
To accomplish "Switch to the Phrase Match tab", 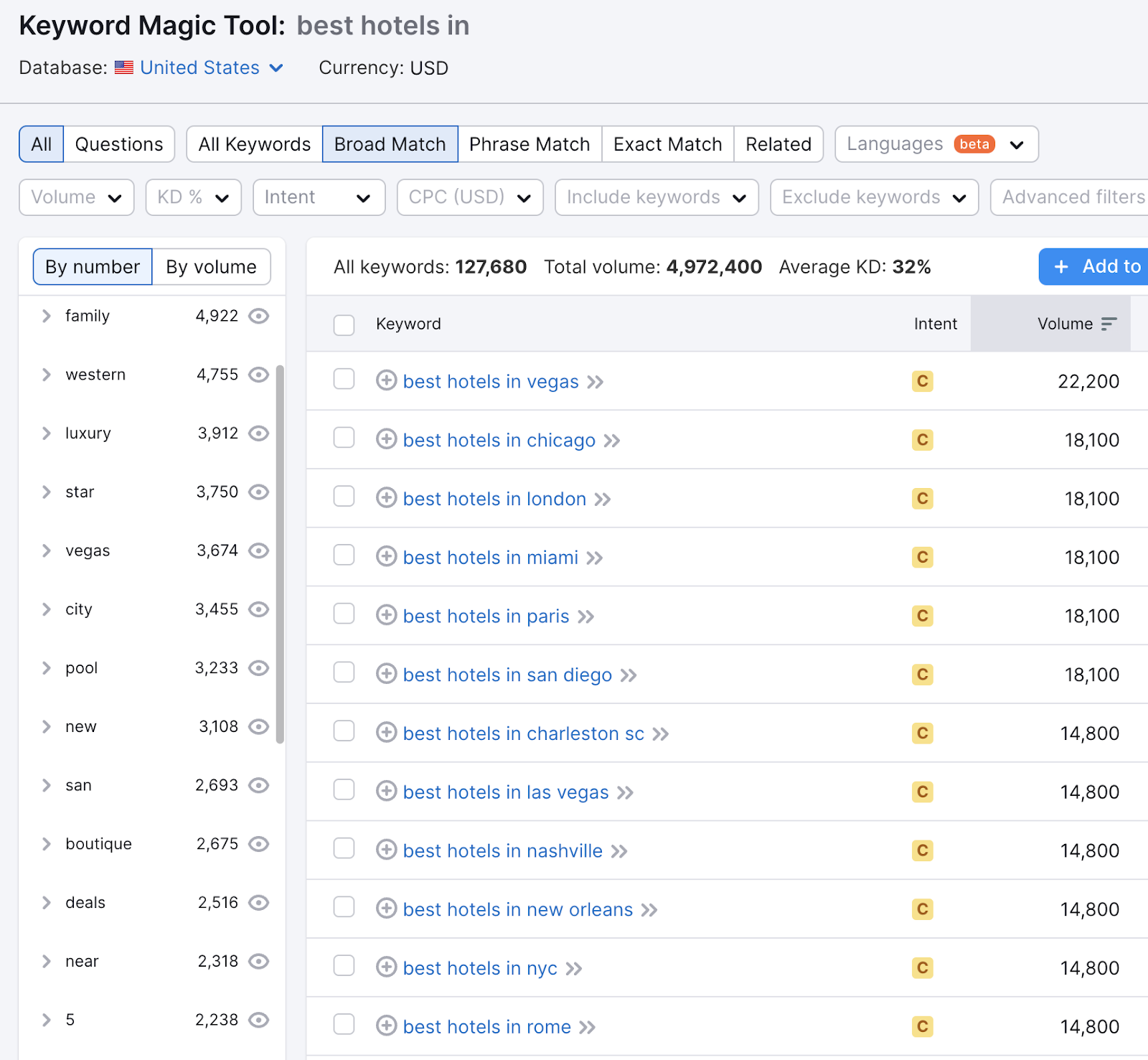I will point(530,144).
